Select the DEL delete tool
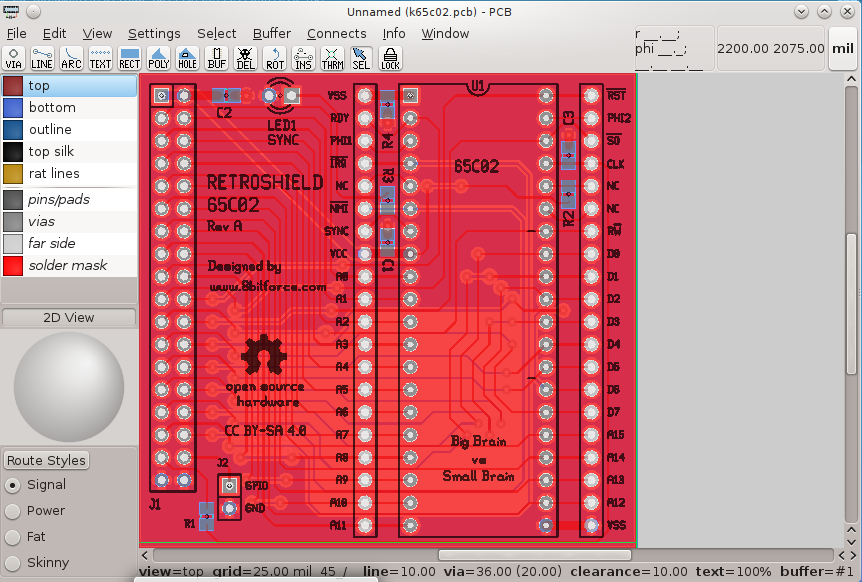The height and width of the screenshot is (582, 862). click(245, 58)
